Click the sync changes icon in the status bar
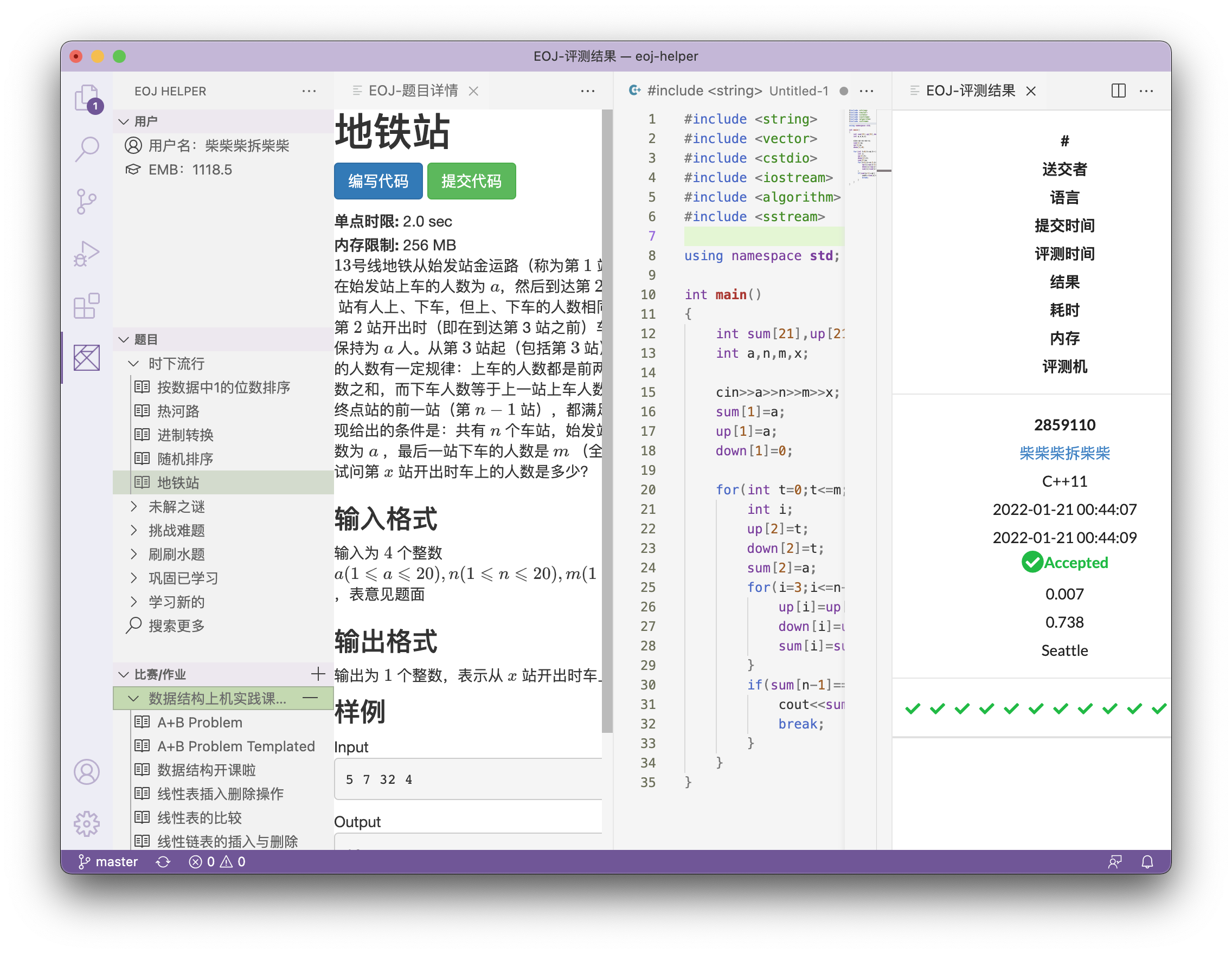The image size is (1232, 954). [163, 861]
